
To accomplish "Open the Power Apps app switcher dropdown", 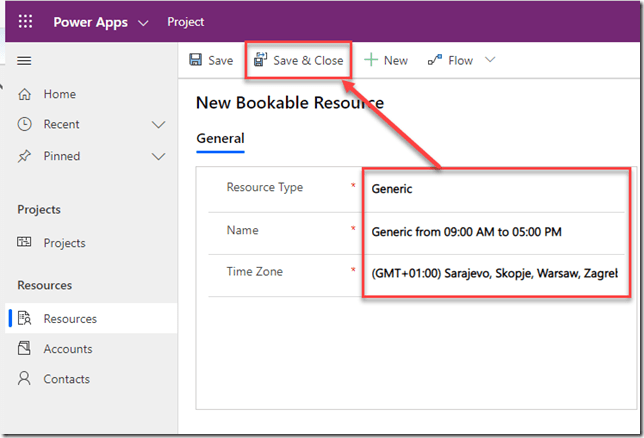I will click(x=144, y=22).
